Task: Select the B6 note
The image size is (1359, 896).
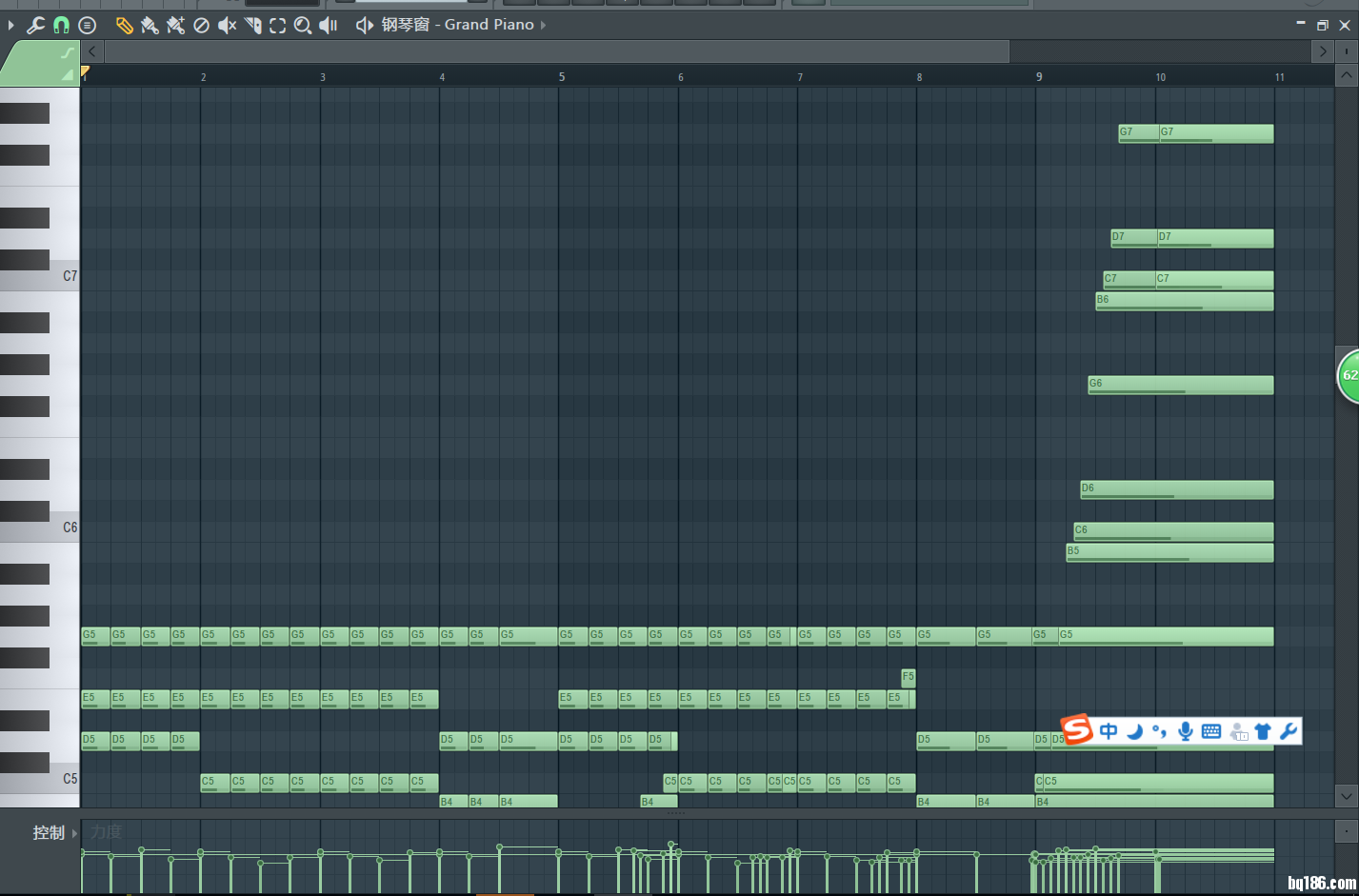Action: 1185,301
